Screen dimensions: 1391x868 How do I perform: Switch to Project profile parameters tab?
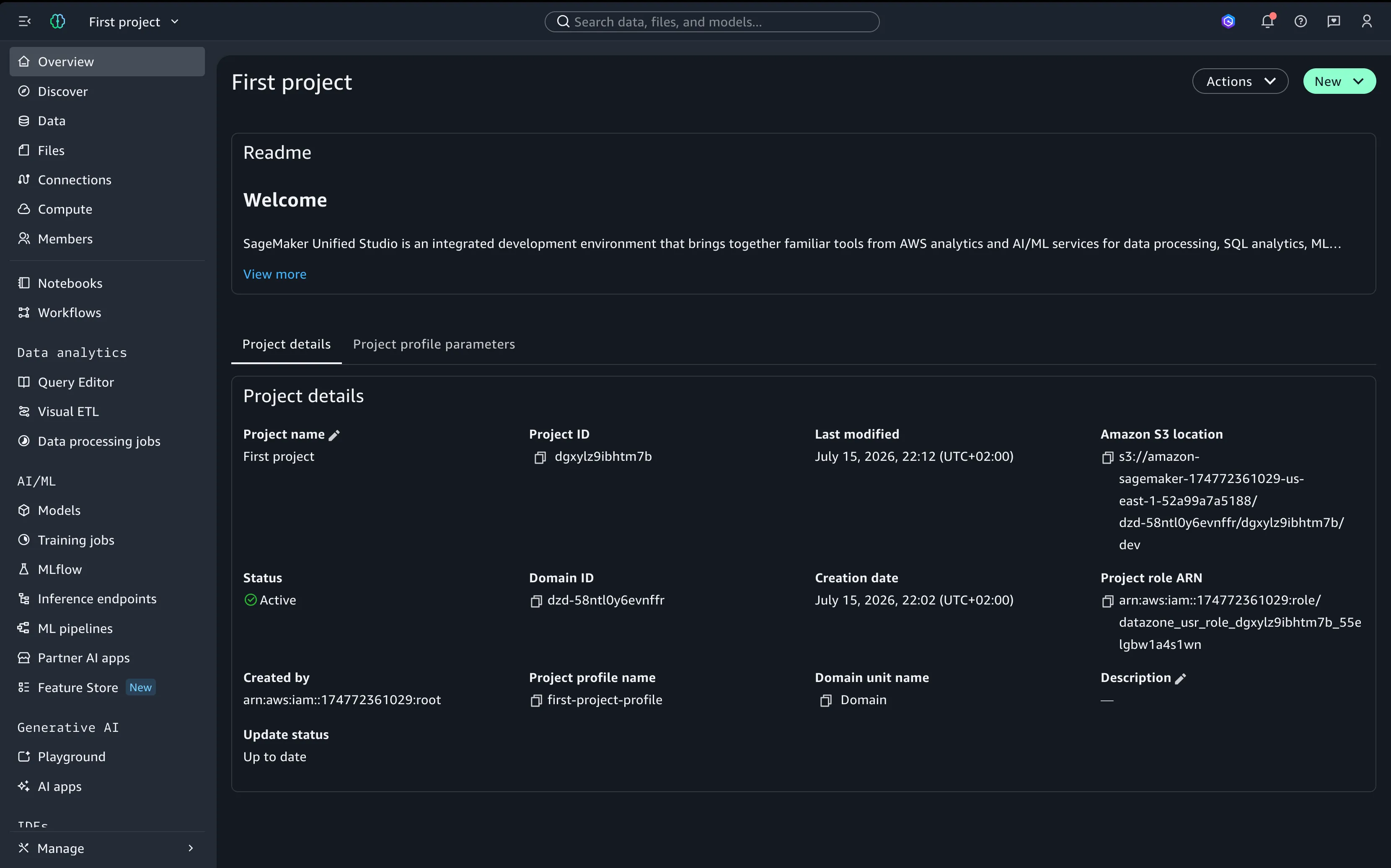pyautogui.click(x=434, y=344)
